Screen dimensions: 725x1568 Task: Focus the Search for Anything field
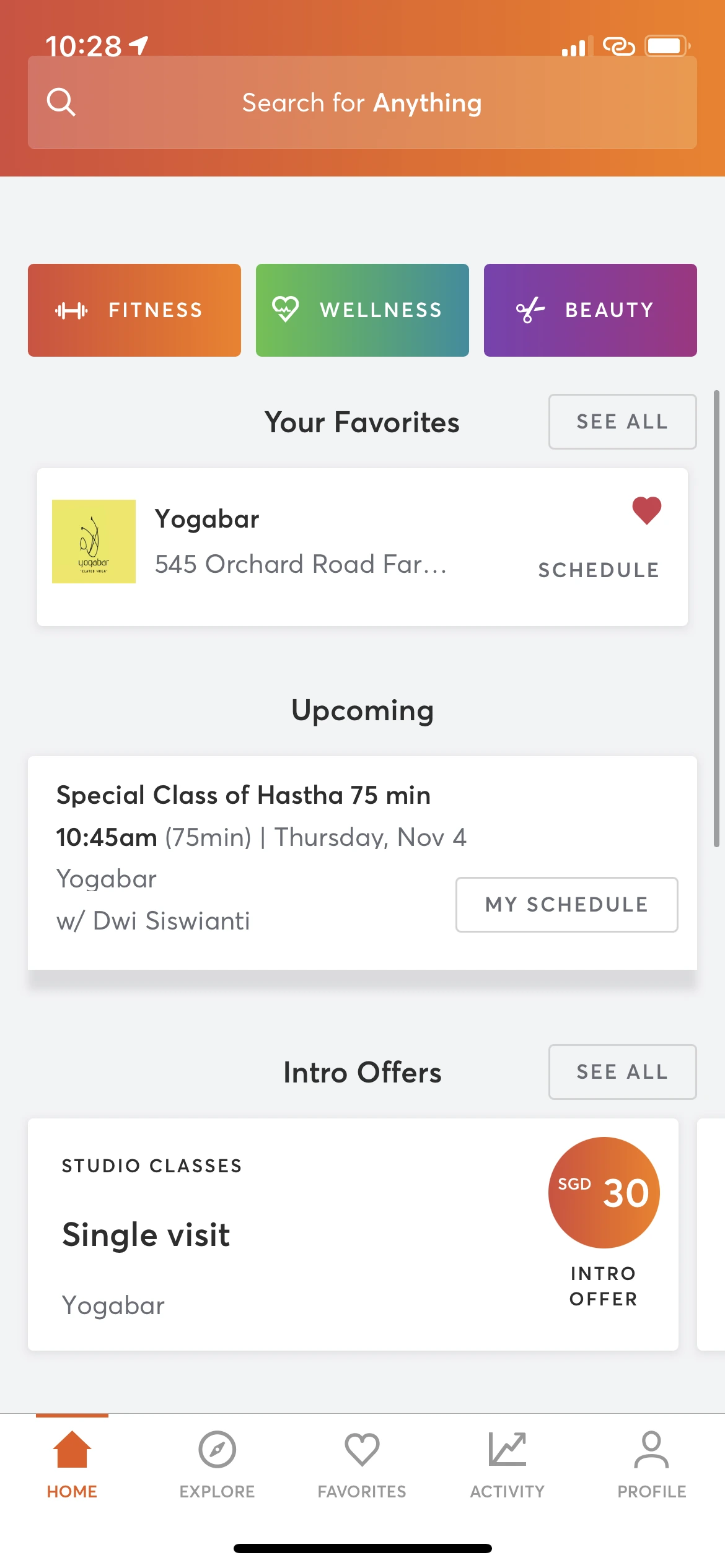362,102
